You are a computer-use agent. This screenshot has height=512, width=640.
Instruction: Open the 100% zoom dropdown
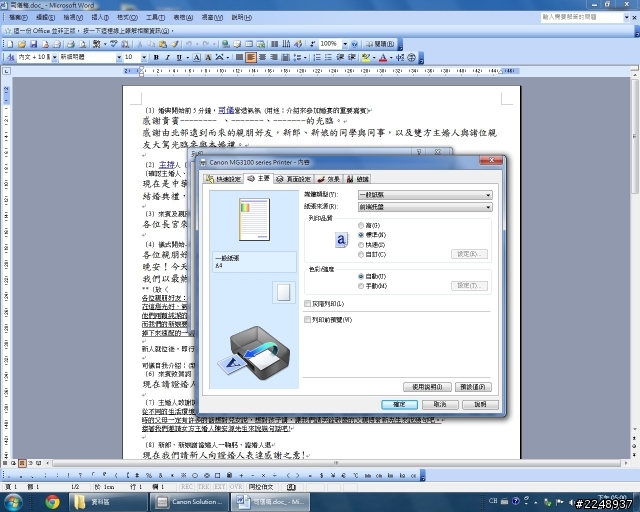point(345,44)
